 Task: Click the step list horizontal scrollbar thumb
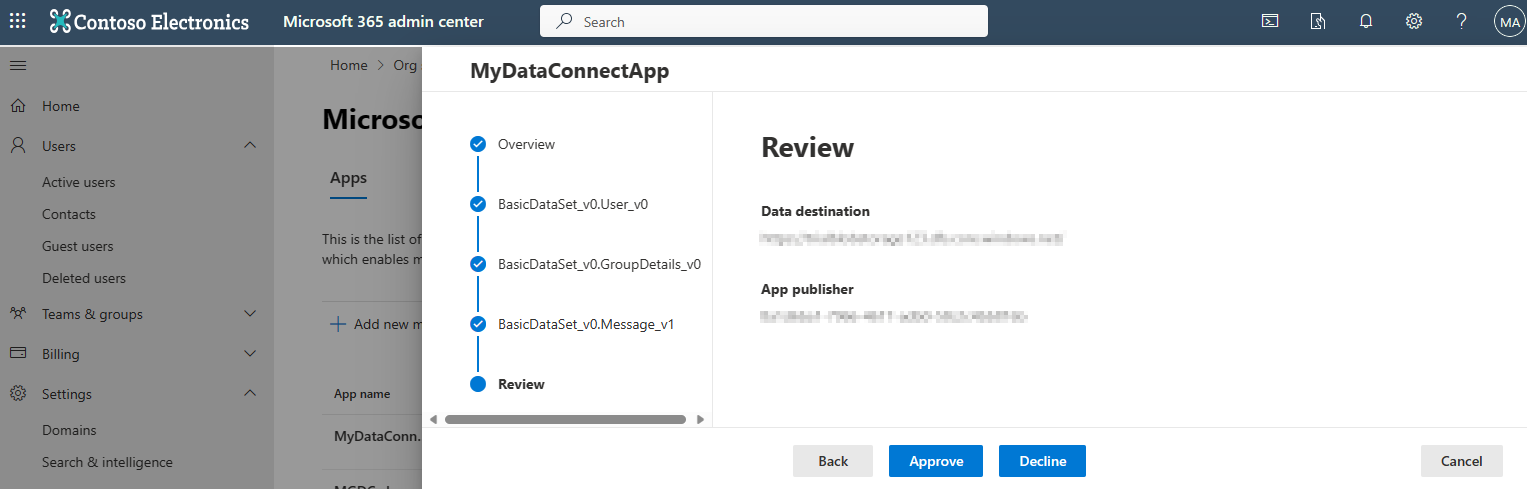click(x=565, y=420)
